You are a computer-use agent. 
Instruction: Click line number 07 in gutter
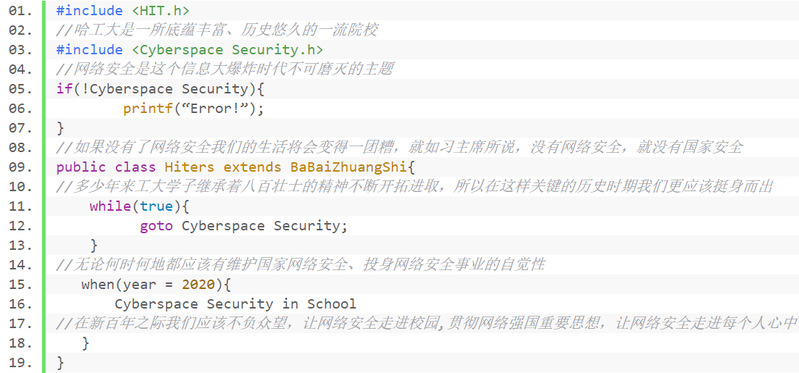[x=20, y=128]
